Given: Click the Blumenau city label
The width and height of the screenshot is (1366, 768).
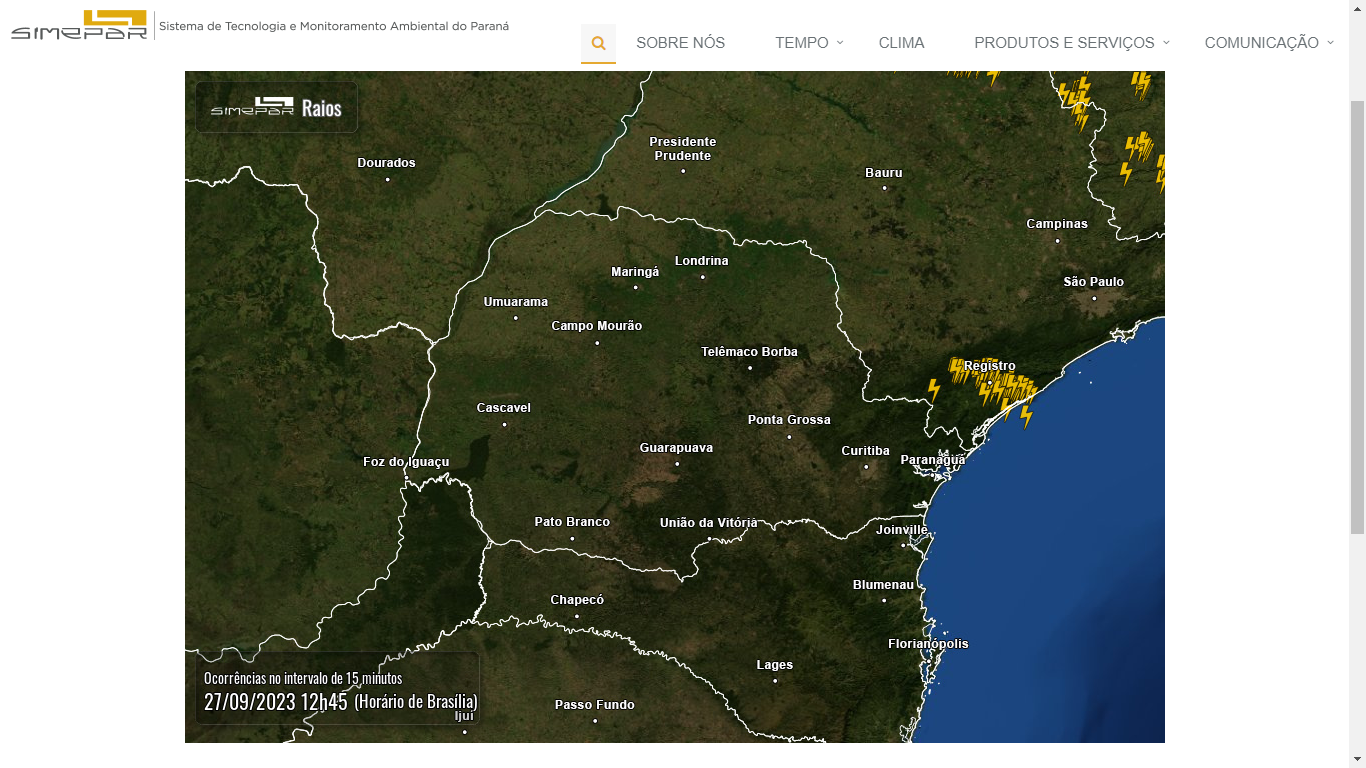Looking at the screenshot, I should (884, 585).
